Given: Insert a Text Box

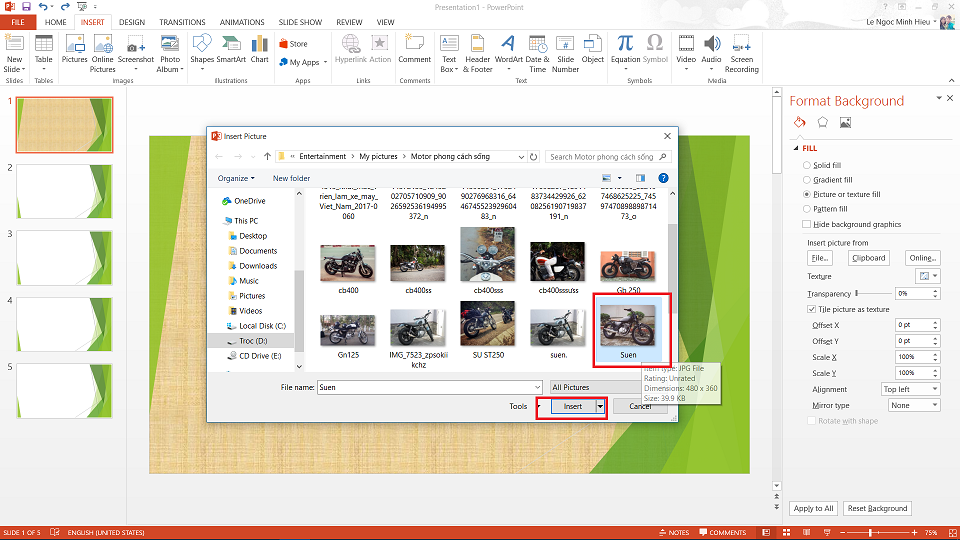Looking at the screenshot, I should coord(449,53).
